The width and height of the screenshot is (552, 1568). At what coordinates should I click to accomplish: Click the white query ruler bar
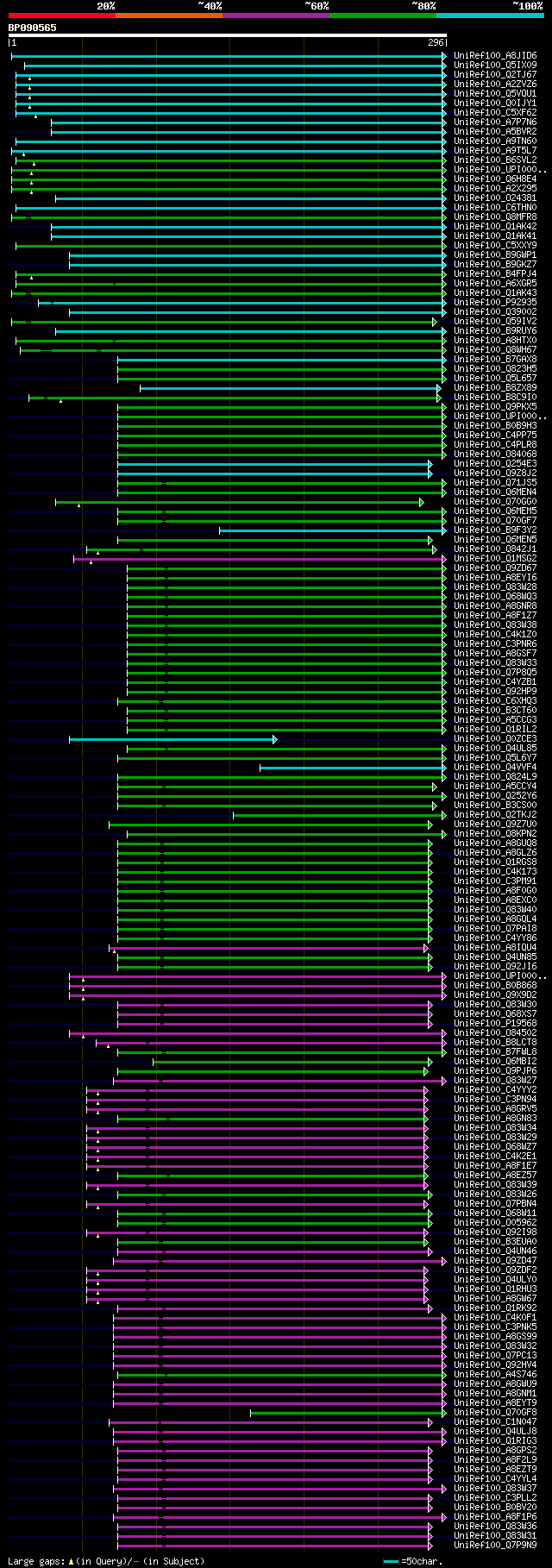pos(228,35)
